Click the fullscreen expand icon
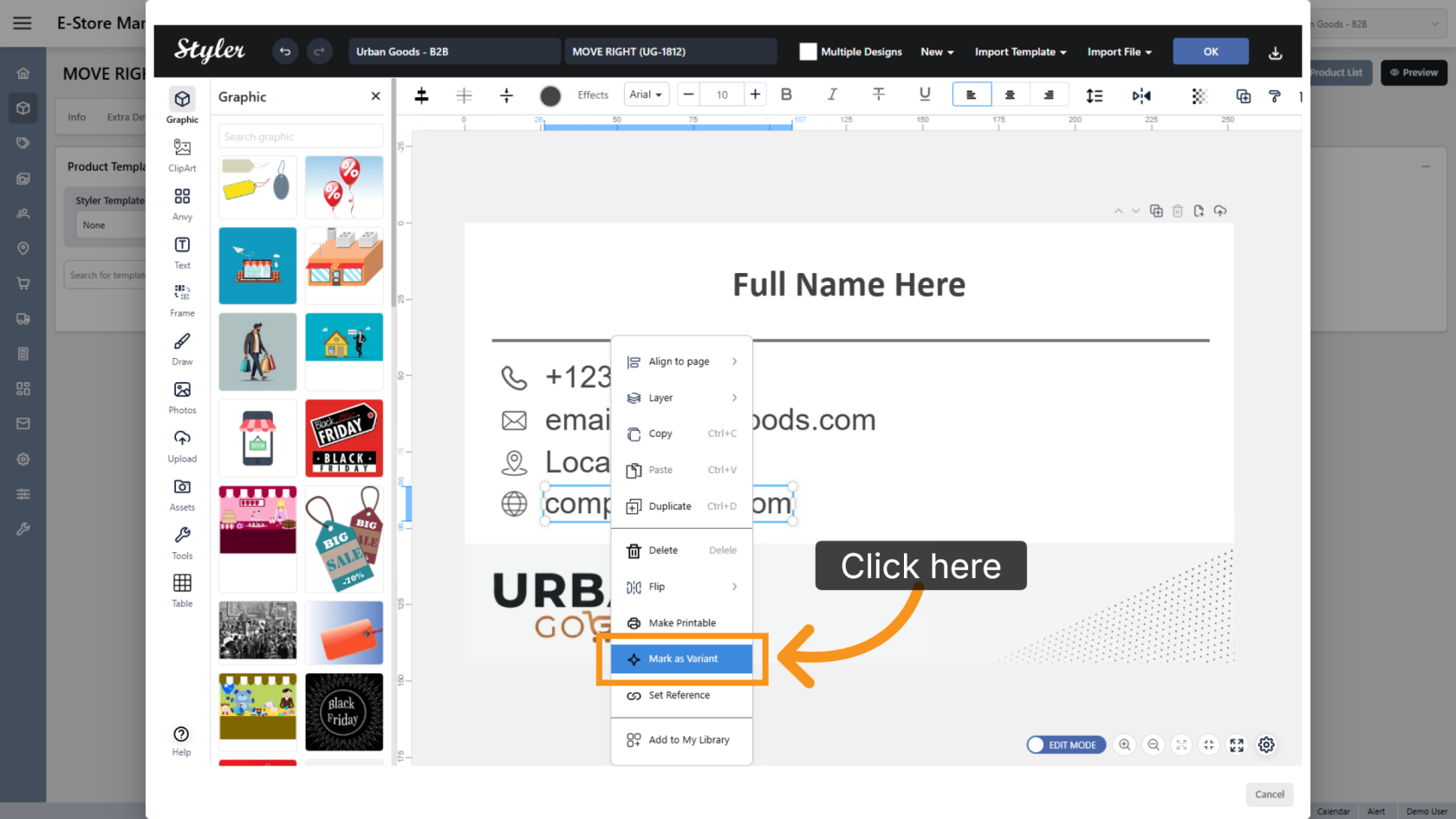The width and height of the screenshot is (1456, 819). point(1237,745)
